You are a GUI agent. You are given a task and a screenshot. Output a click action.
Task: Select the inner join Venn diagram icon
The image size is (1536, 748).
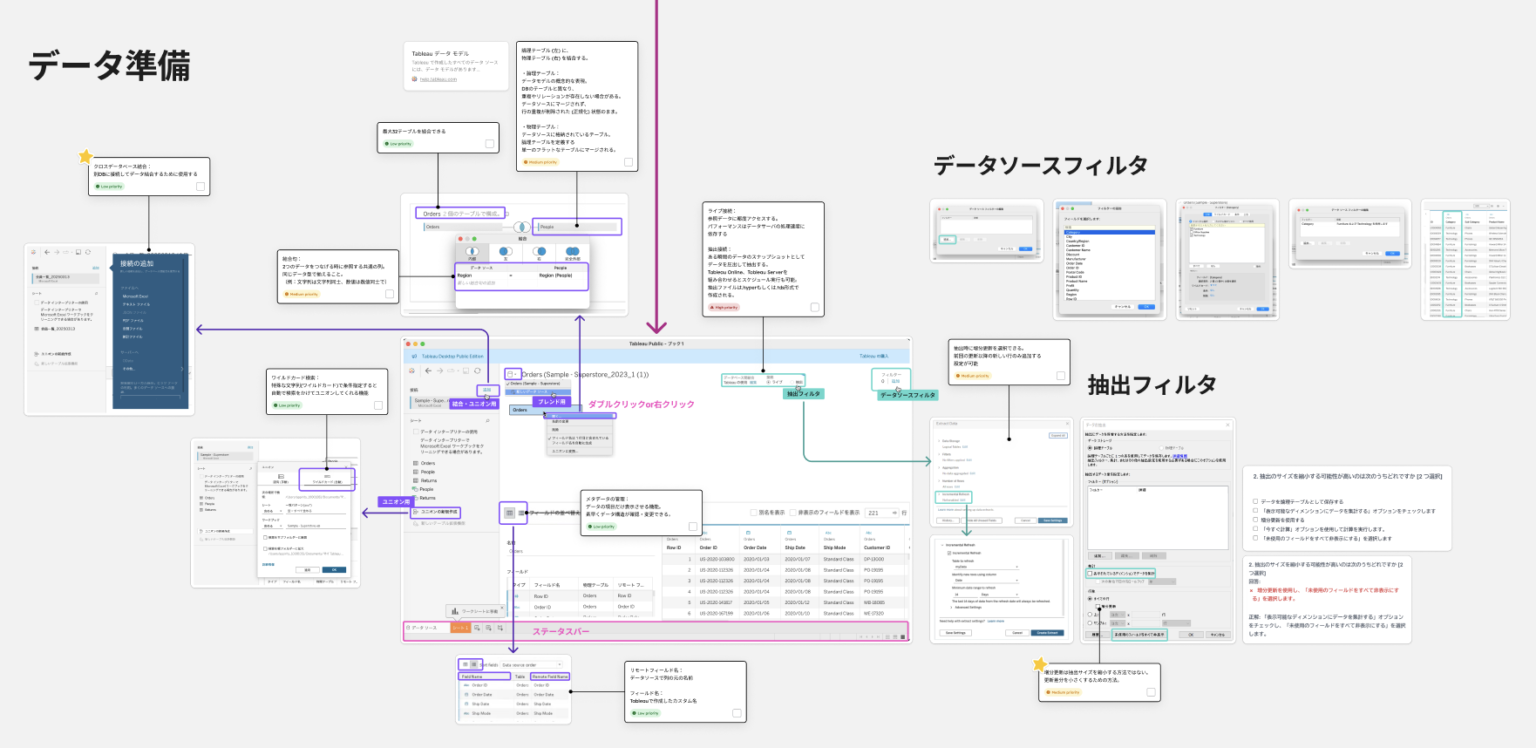click(472, 251)
